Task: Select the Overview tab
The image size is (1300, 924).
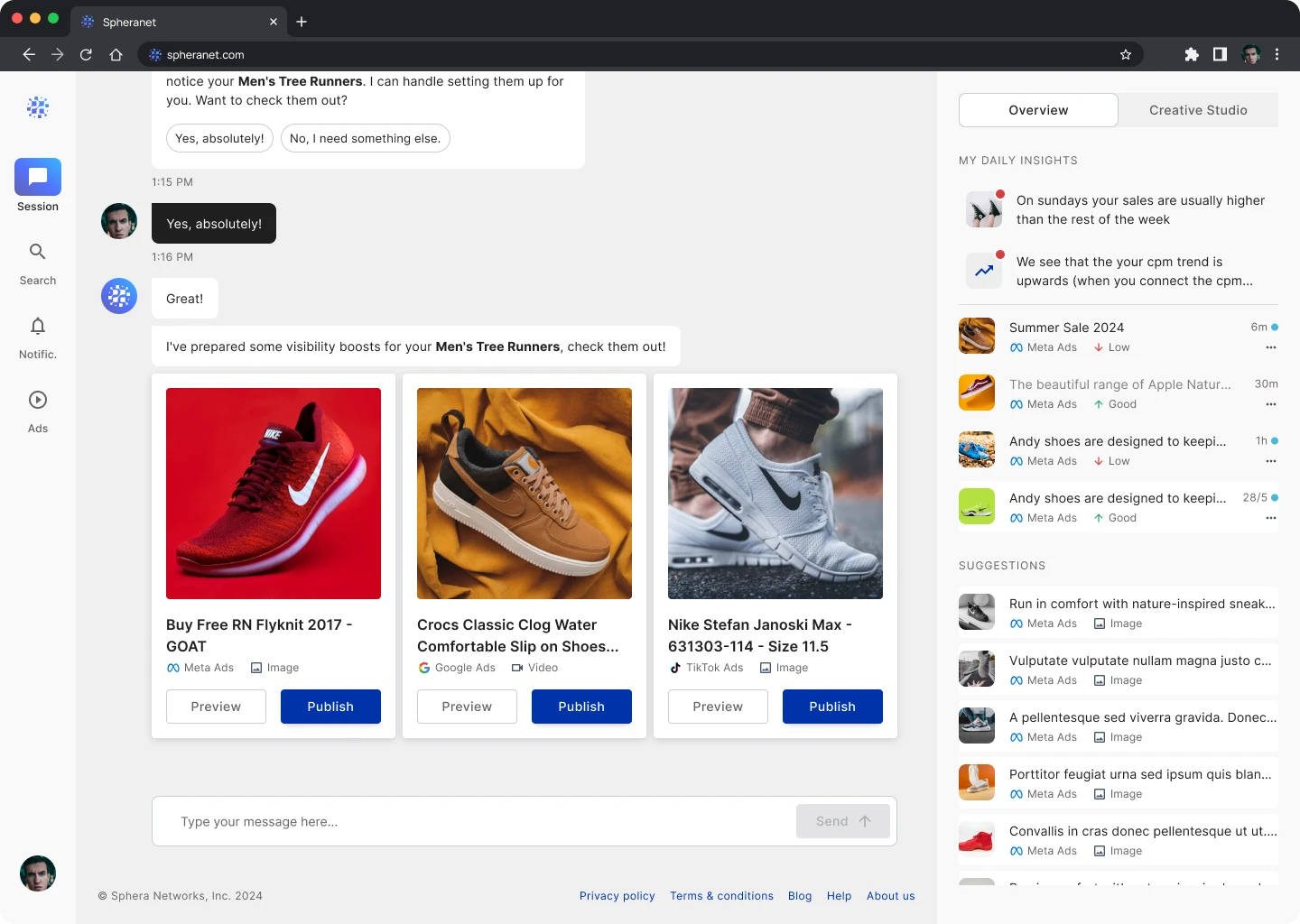Action: [1037, 109]
